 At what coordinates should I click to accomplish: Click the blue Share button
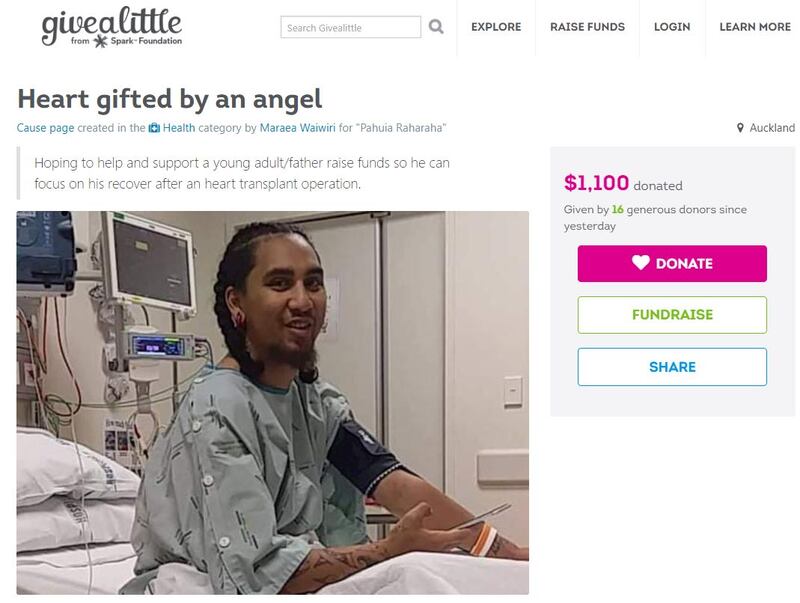[672, 367]
